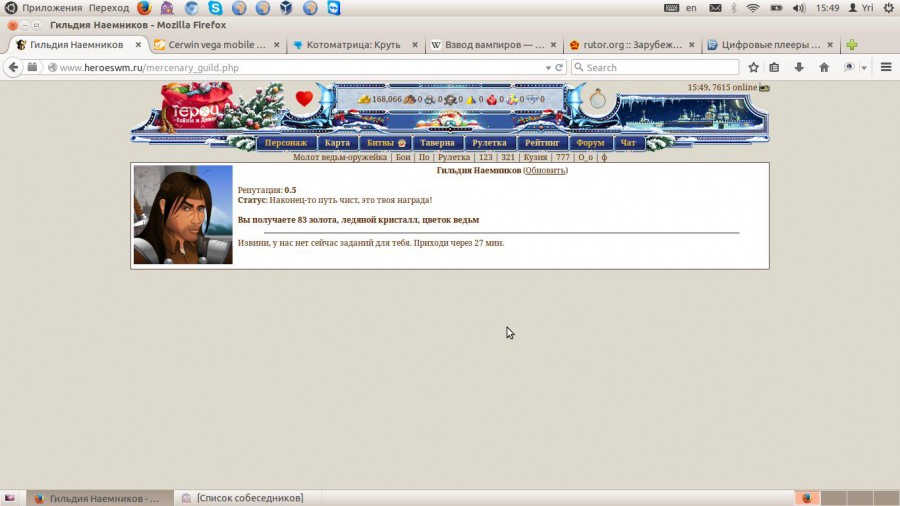Open a new tab with green plus

(852, 44)
